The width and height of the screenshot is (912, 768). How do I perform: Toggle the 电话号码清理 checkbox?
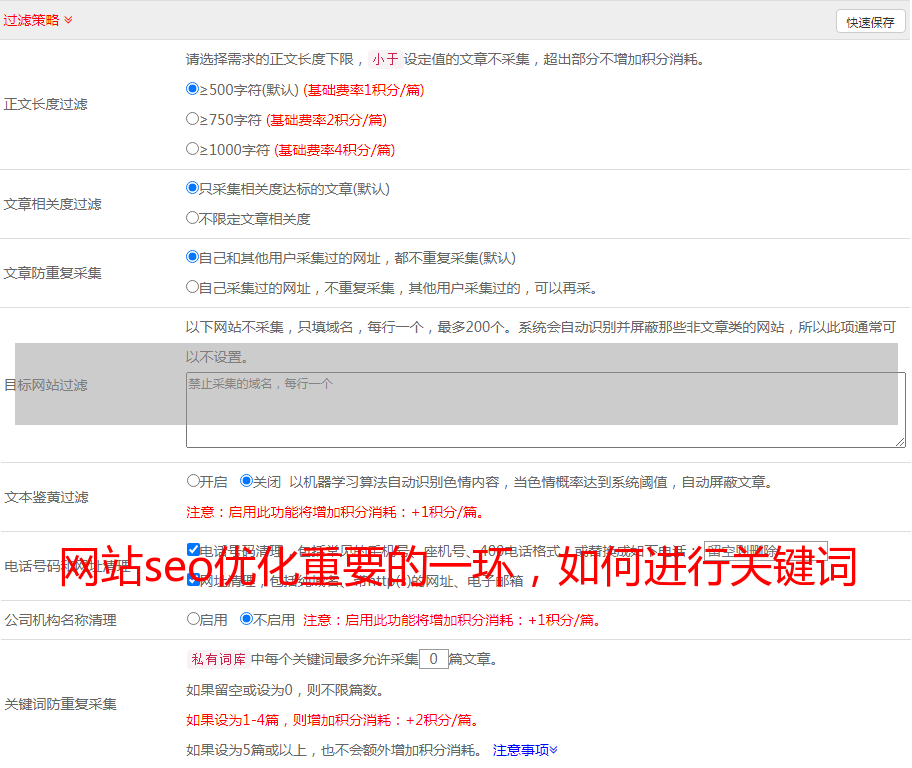[x=193, y=549]
